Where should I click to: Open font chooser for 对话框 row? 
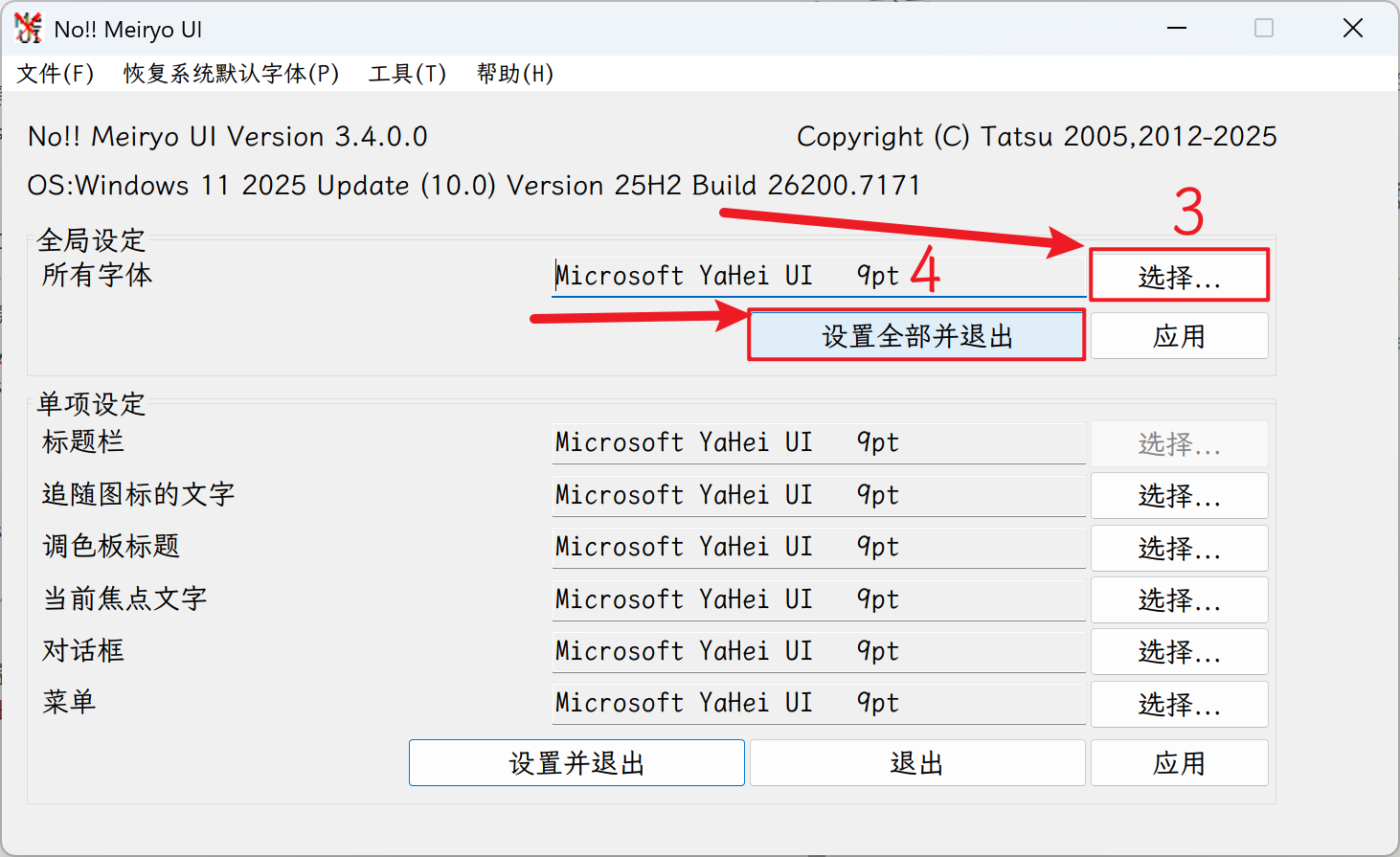(x=1179, y=652)
